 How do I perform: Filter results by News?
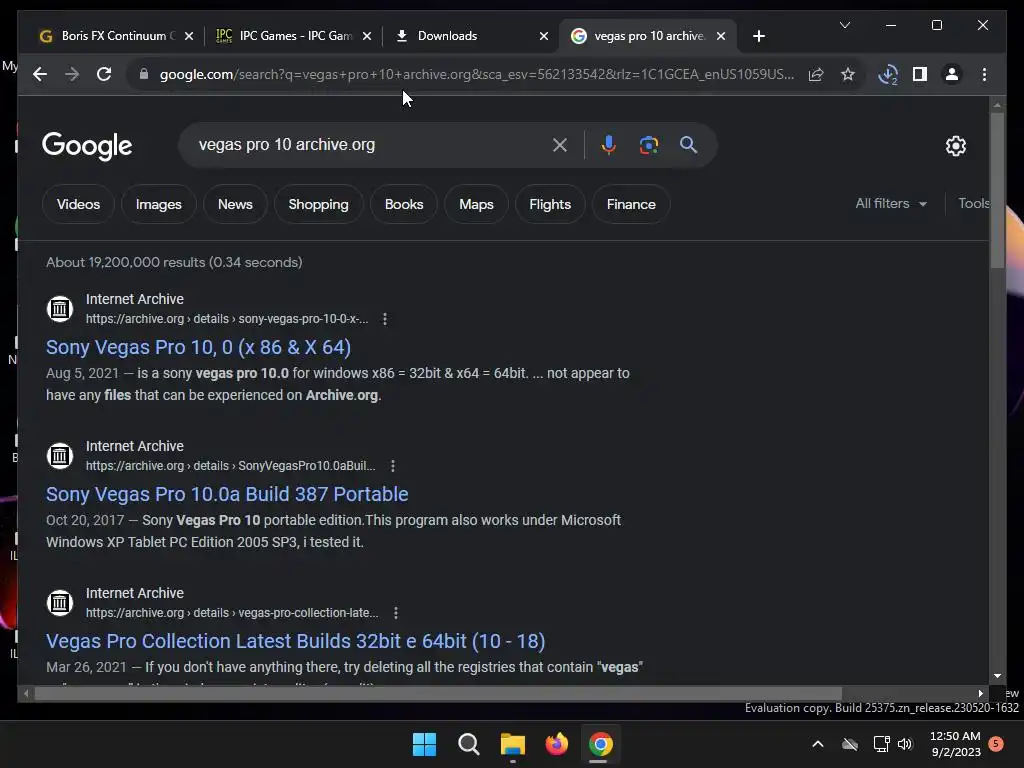(x=235, y=204)
